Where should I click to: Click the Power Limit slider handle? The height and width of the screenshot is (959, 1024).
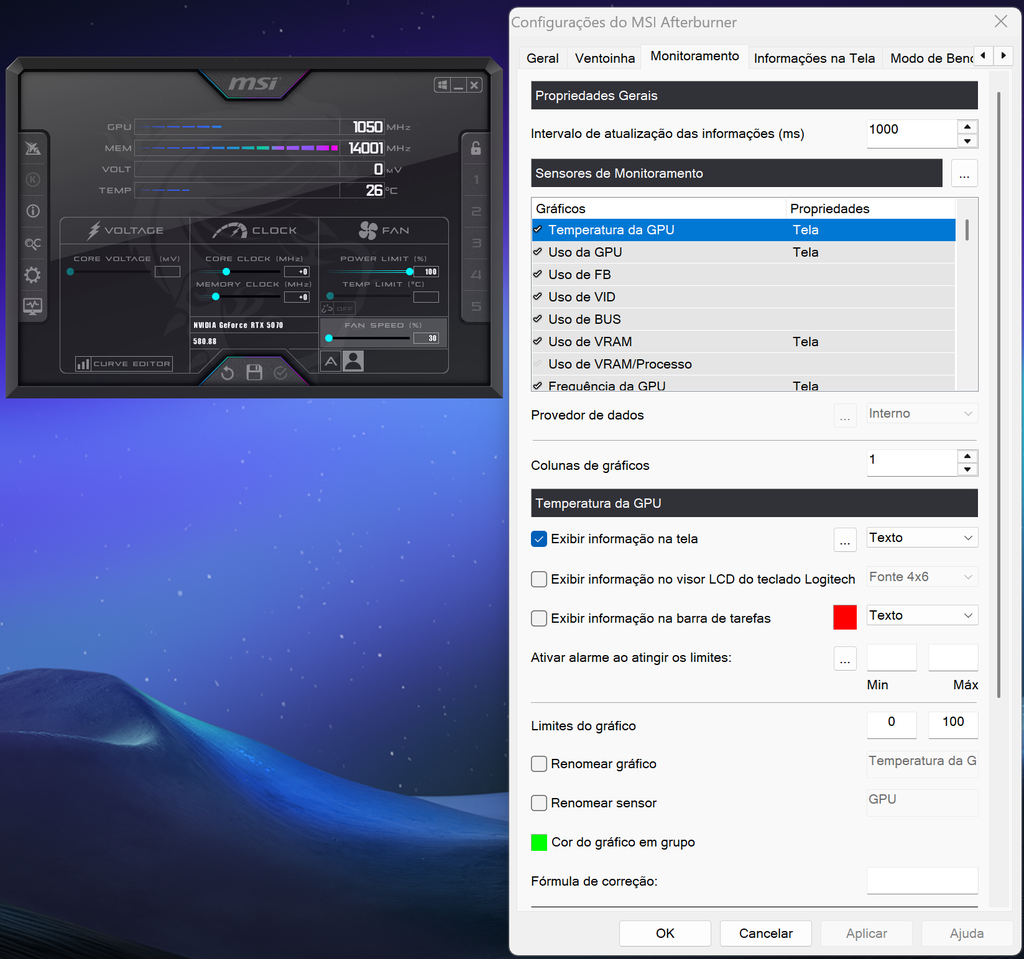click(409, 272)
